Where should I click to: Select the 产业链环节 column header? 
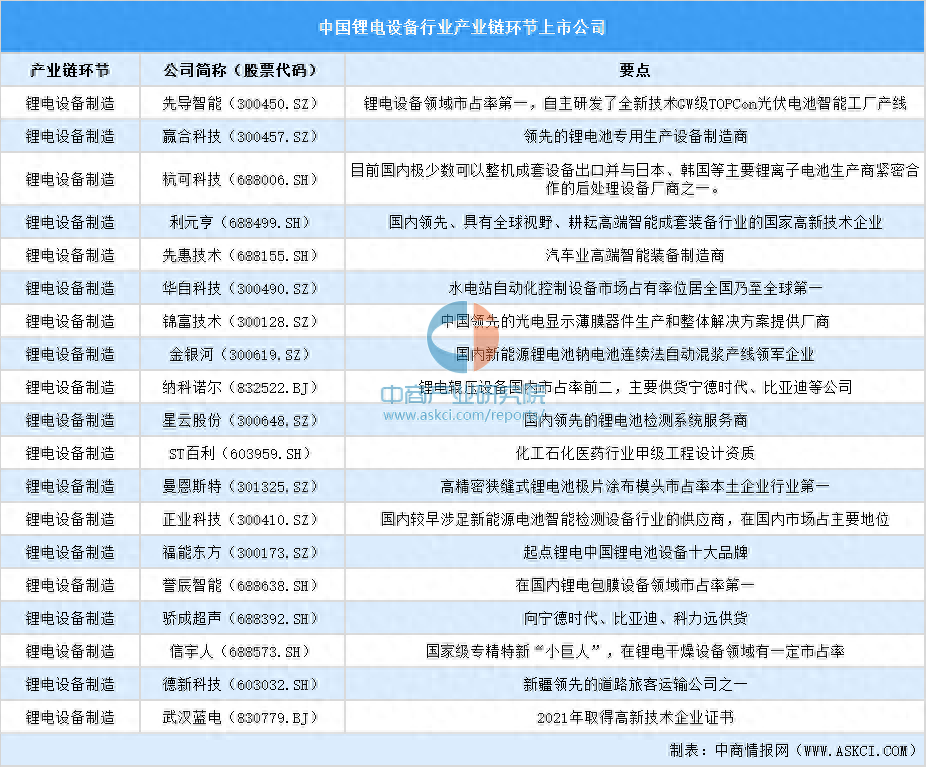(70, 71)
